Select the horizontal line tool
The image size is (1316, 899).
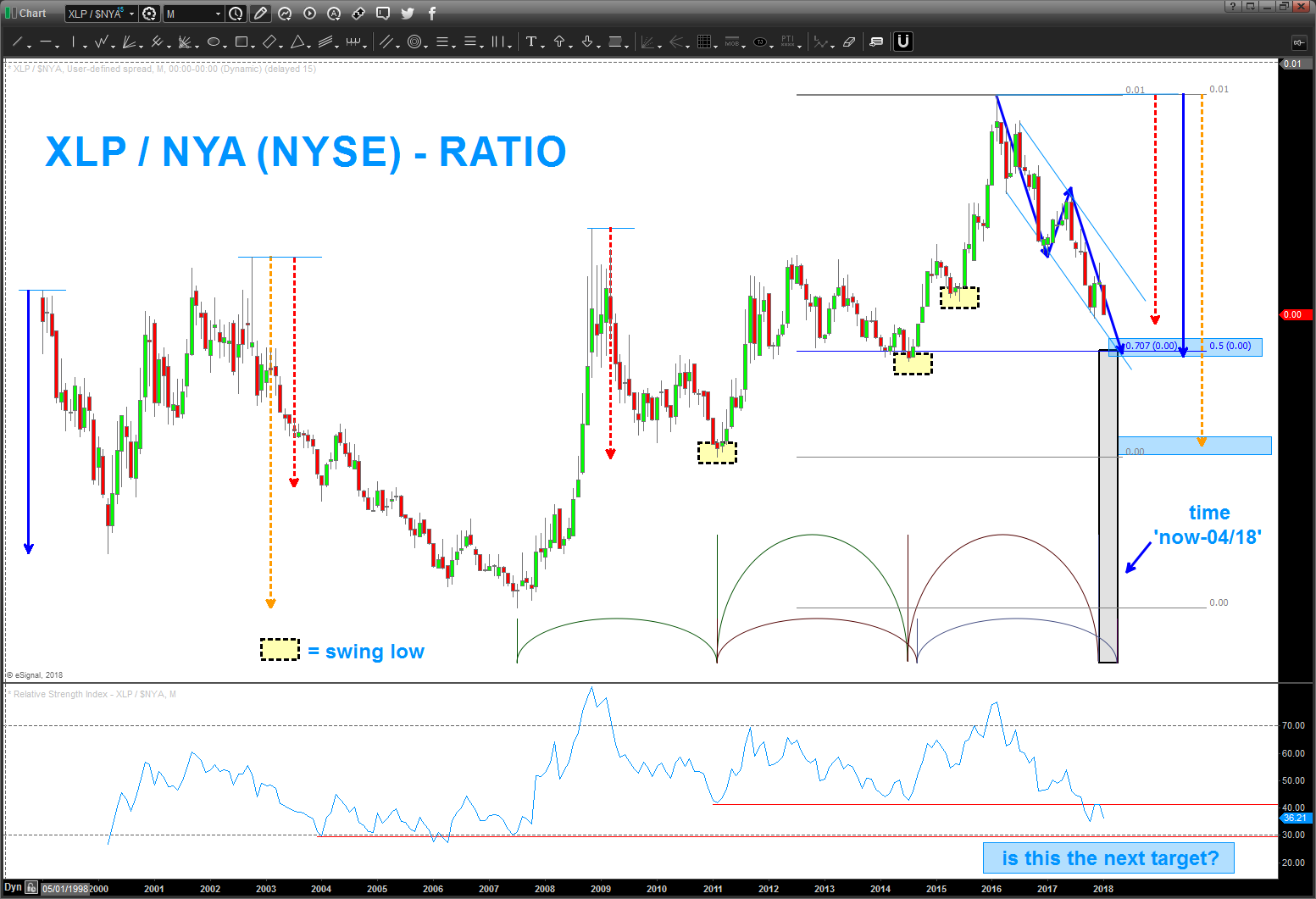click(45, 42)
